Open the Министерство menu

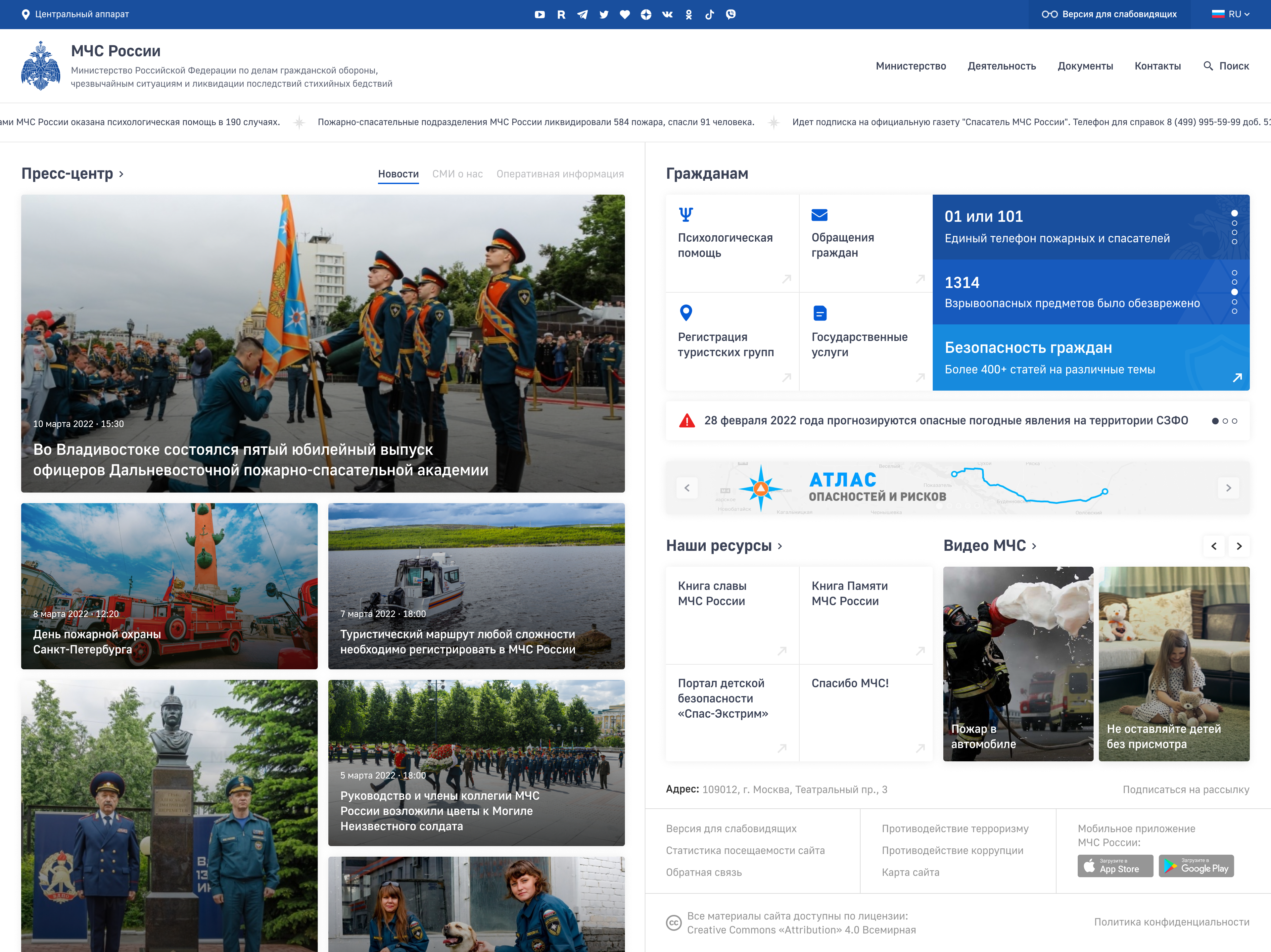[x=911, y=66]
